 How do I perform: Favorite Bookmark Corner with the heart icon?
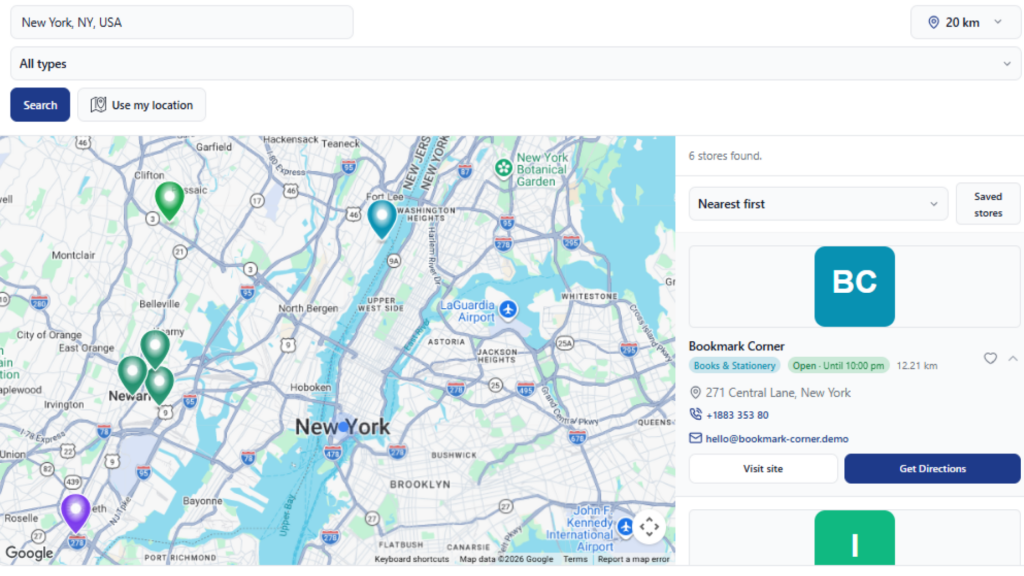990,358
